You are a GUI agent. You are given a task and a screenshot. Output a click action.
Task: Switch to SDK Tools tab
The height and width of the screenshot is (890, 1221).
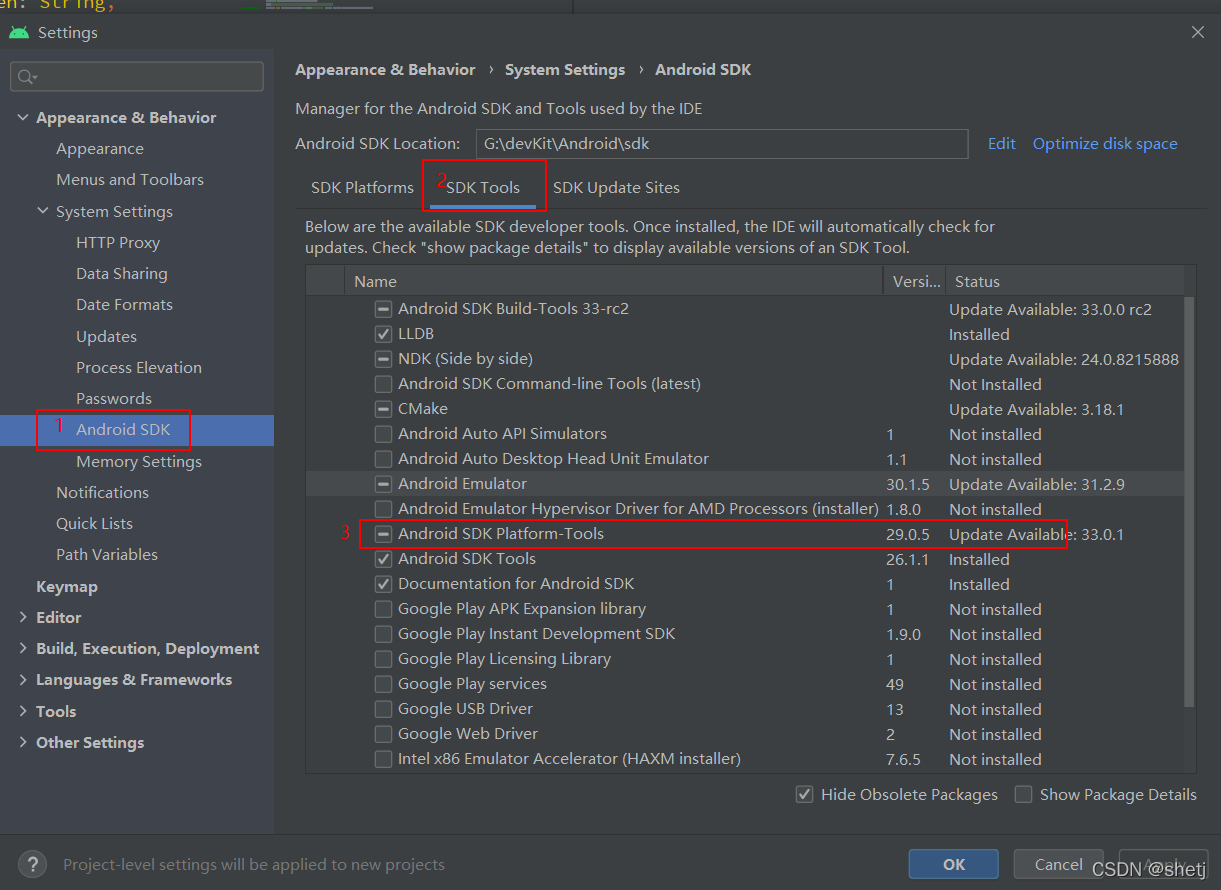(483, 188)
